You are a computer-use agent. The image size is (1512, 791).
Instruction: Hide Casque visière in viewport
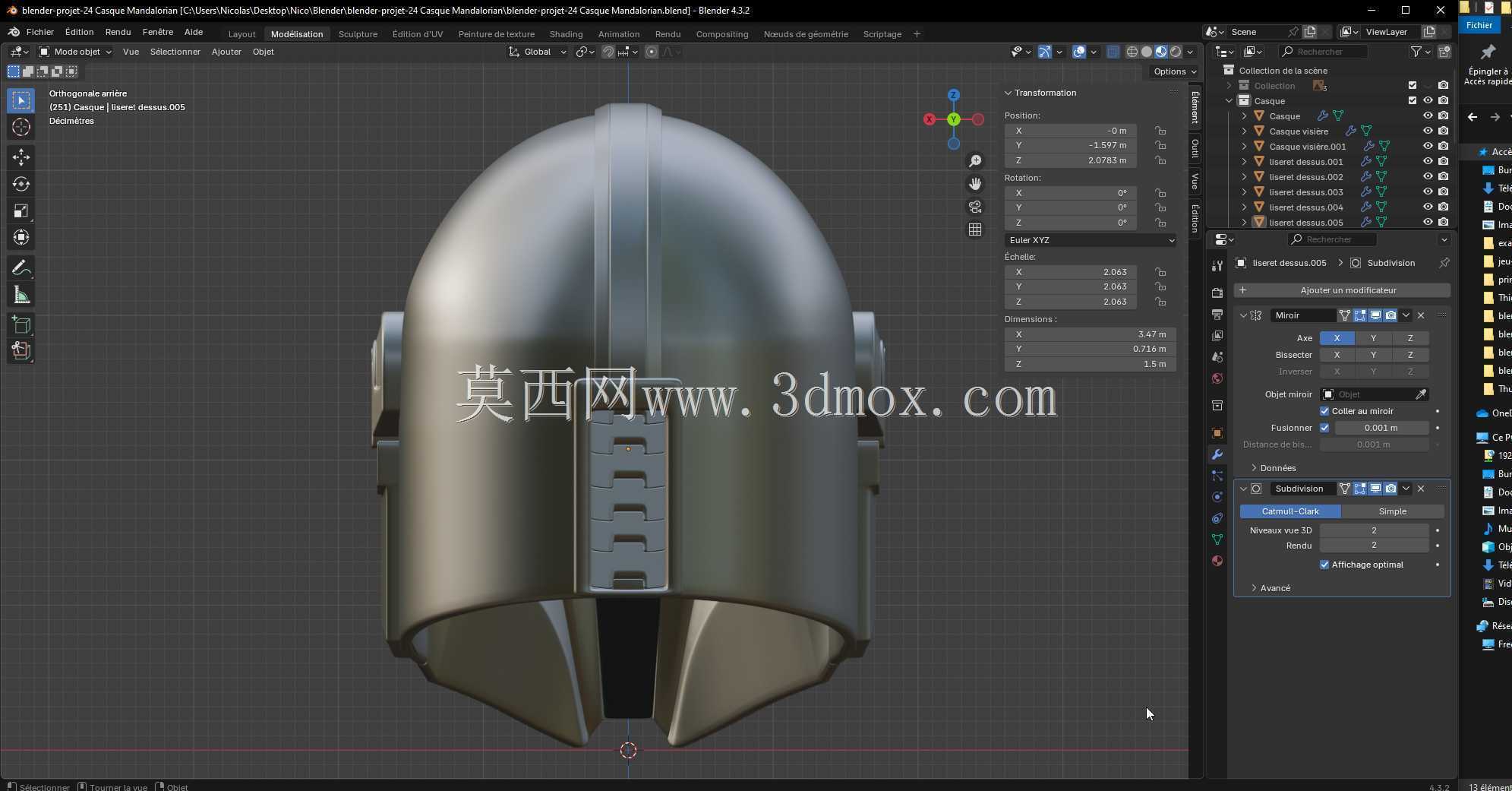click(x=1428, y=131)
